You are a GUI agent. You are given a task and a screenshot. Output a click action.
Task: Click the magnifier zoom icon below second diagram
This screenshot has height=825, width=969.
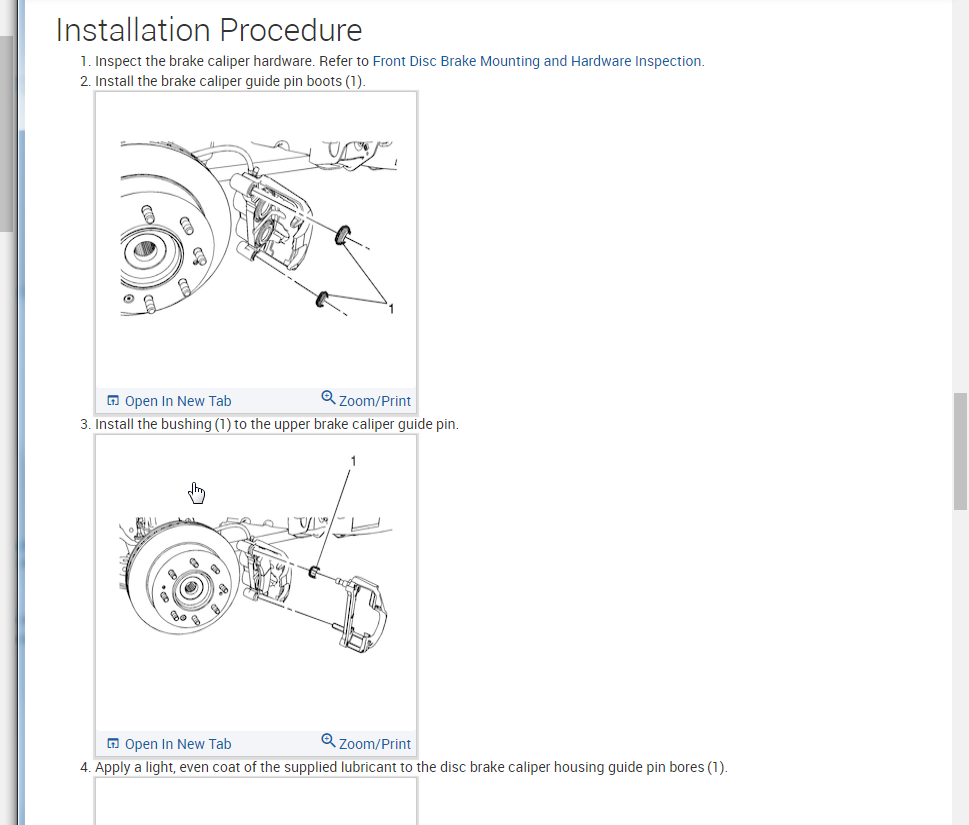pyautogui.click(x=328, y=740)
